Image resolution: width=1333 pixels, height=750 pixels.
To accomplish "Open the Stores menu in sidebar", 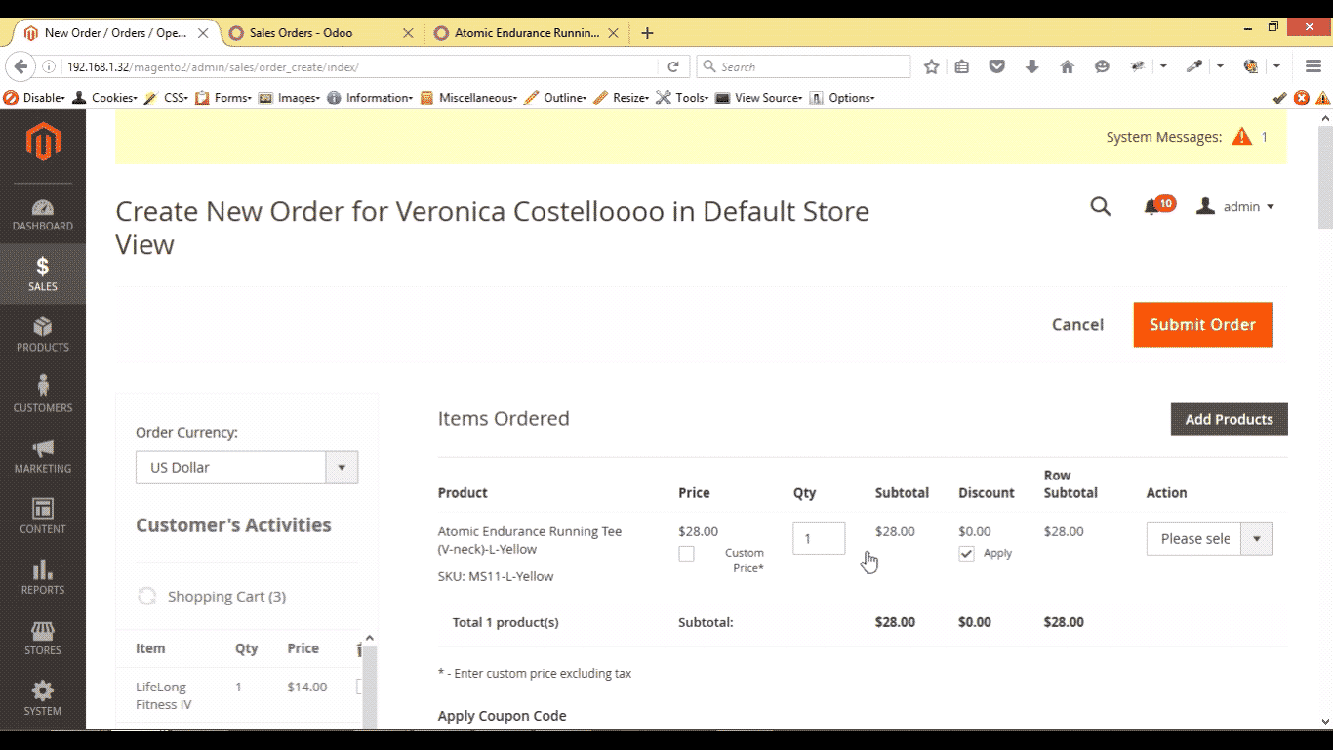I will pyautogui.click(x=43, y=637).
